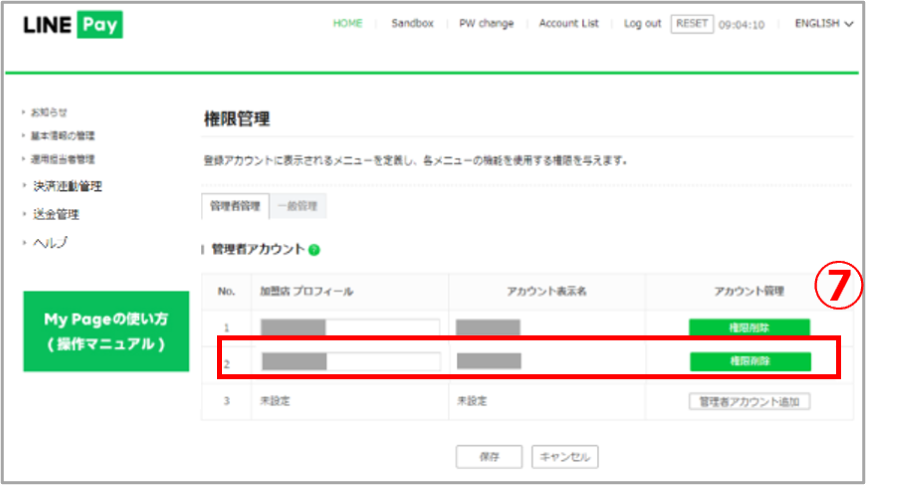Open Account List page
This screenshot has height=485, width=900.
pyautogui.click(x=568, y=24)
